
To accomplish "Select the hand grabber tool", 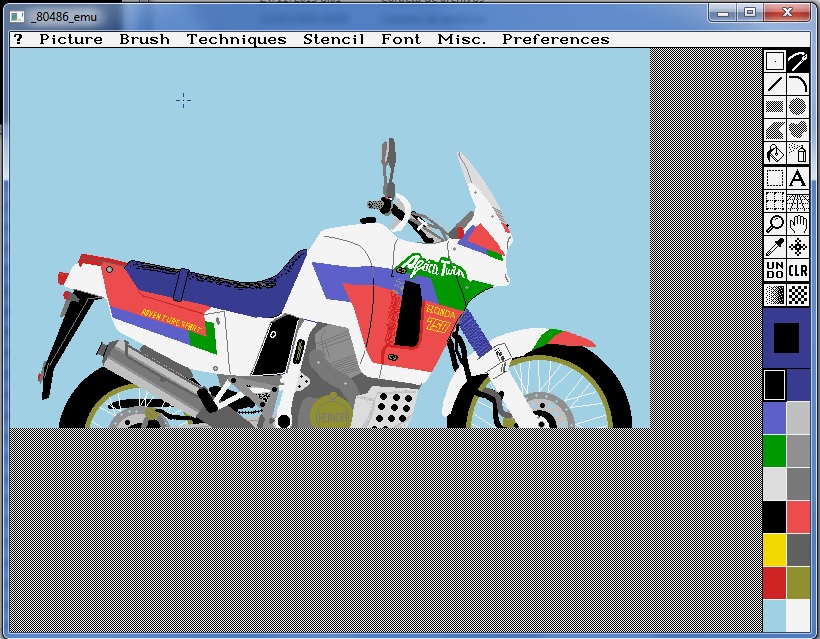I will click(798, 224).
